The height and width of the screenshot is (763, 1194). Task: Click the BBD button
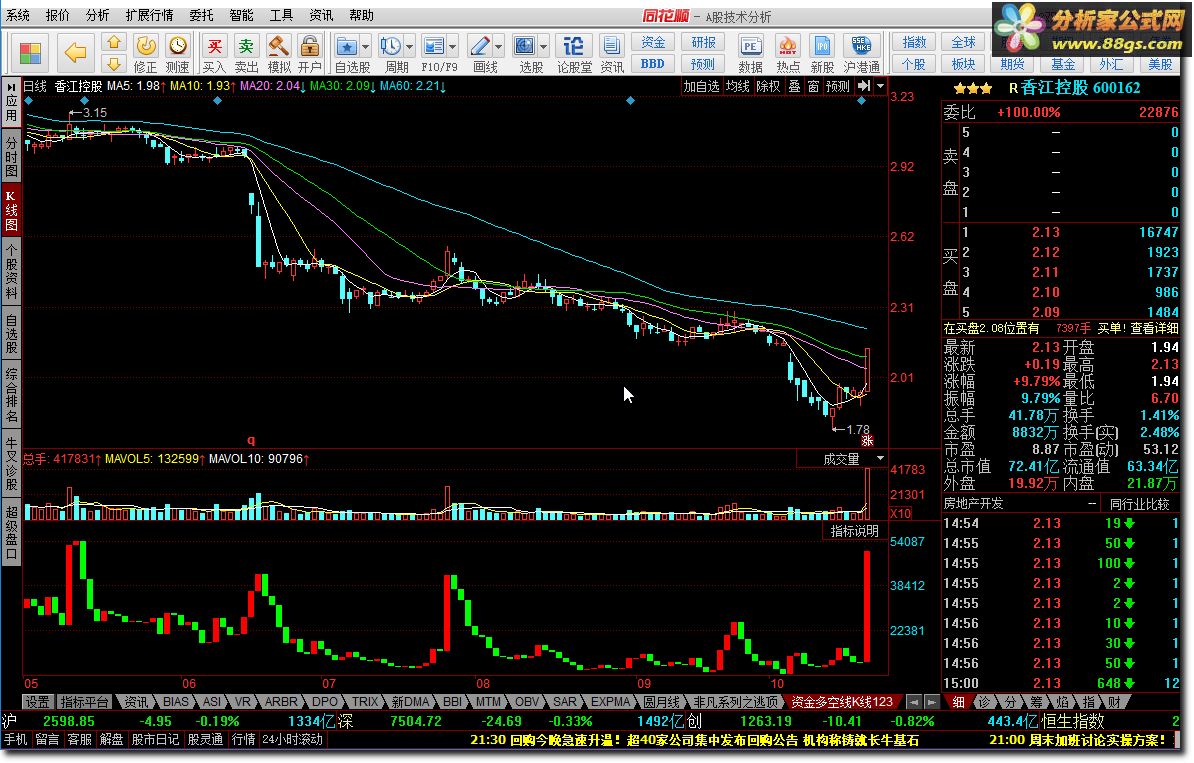tap(653, 64)
